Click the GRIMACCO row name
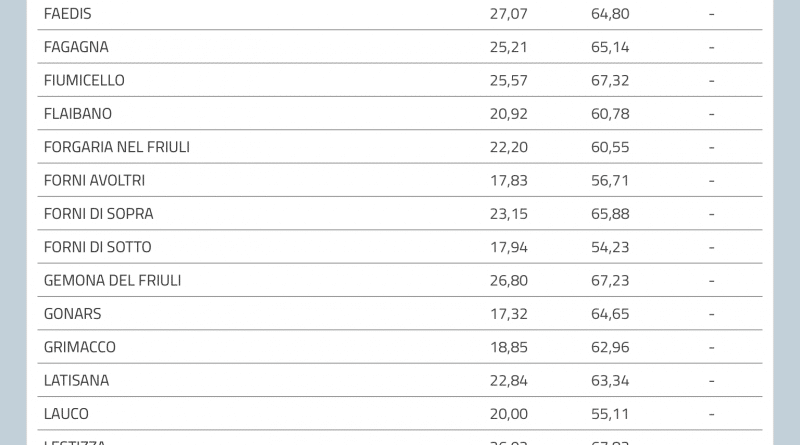This screenshot has height=445, width=800. (79, 347)
